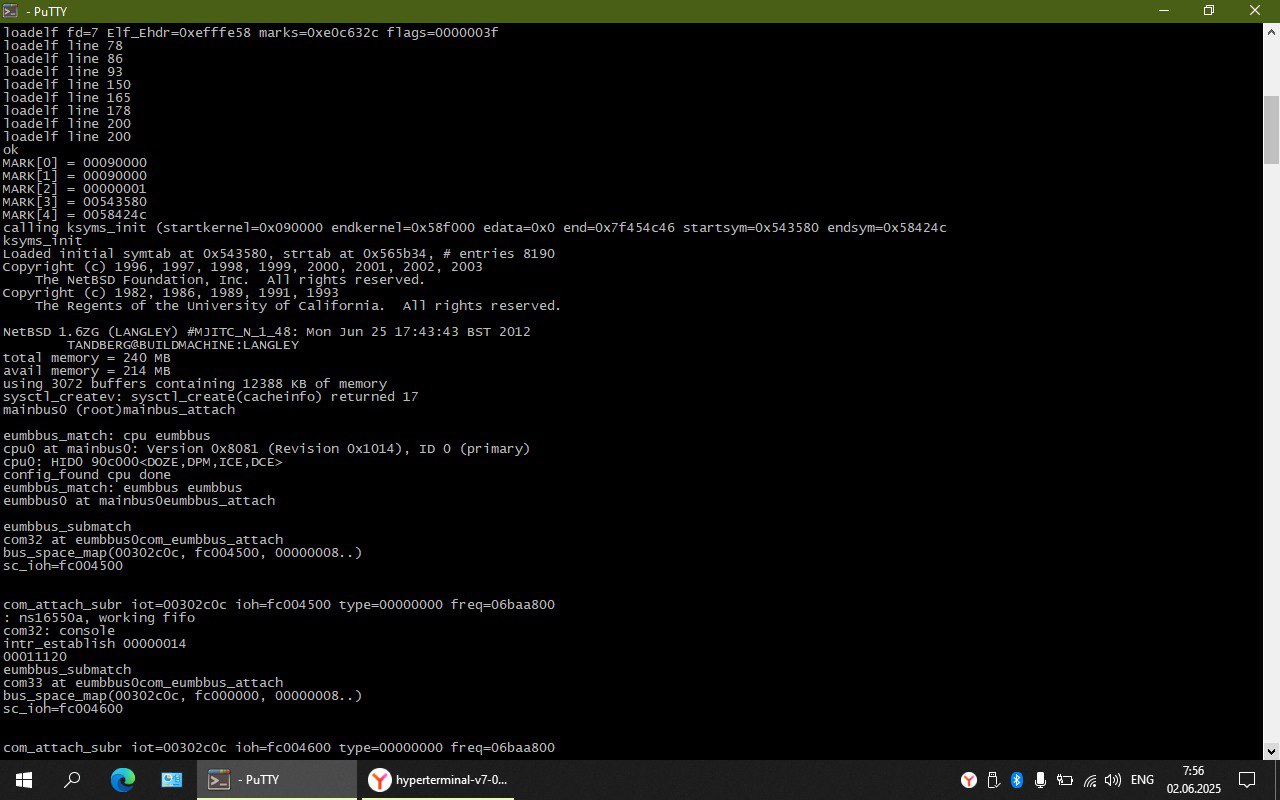Click the 'loadelf line 178' output
The image size is (1280, 800).
67,111
